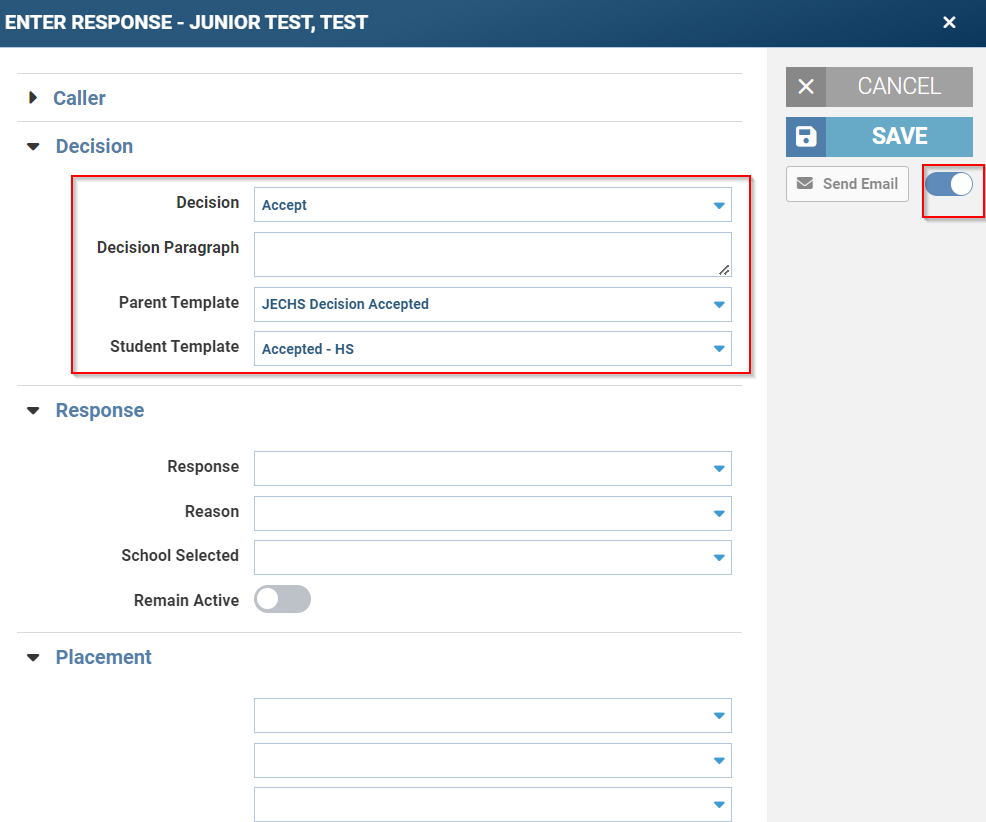Image resolution: width=986 pixels, height=822 pixels.
Task: Click the Decision Paragraph resize handle
Action: coord(724,270)
